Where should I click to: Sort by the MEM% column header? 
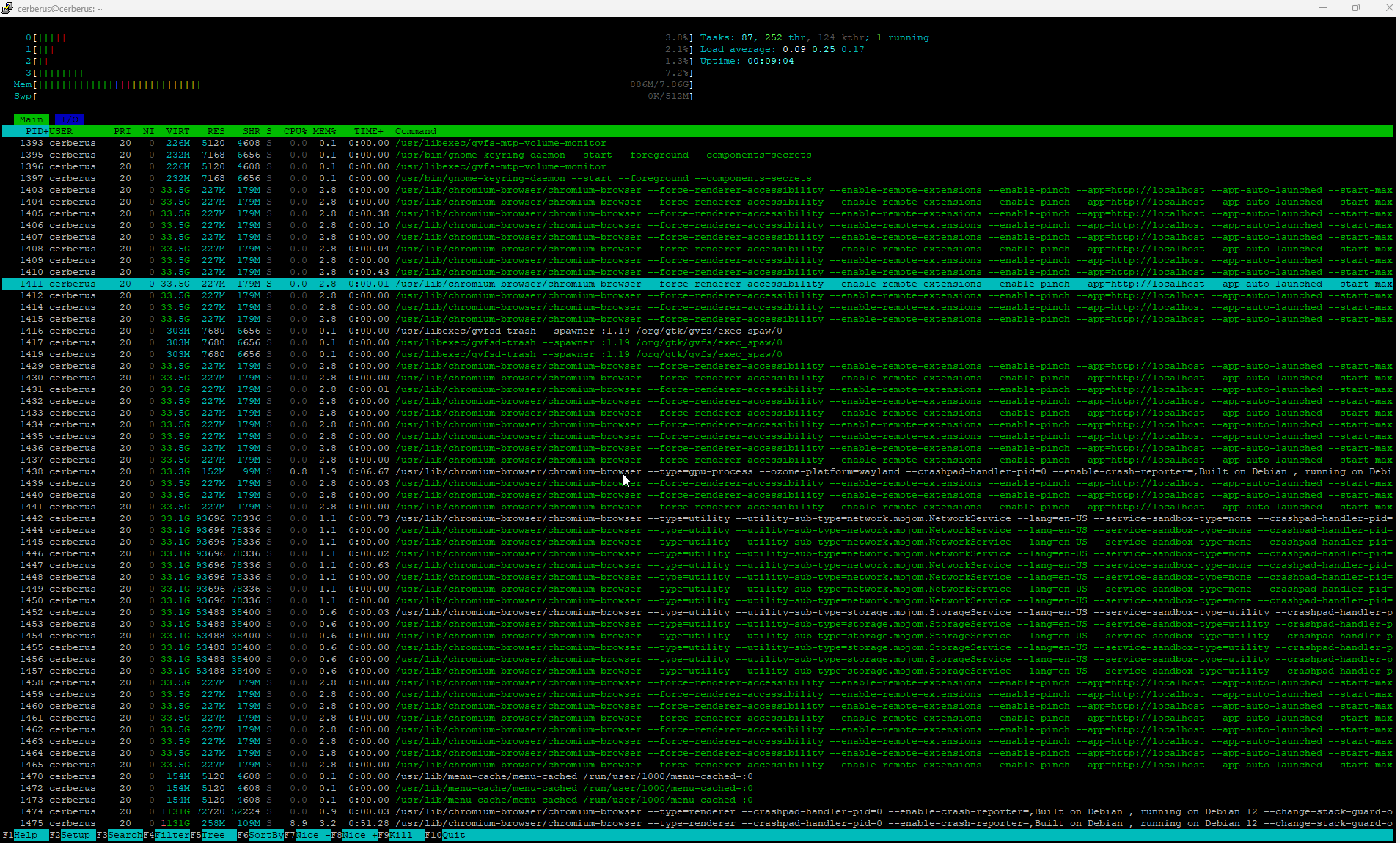325,131
